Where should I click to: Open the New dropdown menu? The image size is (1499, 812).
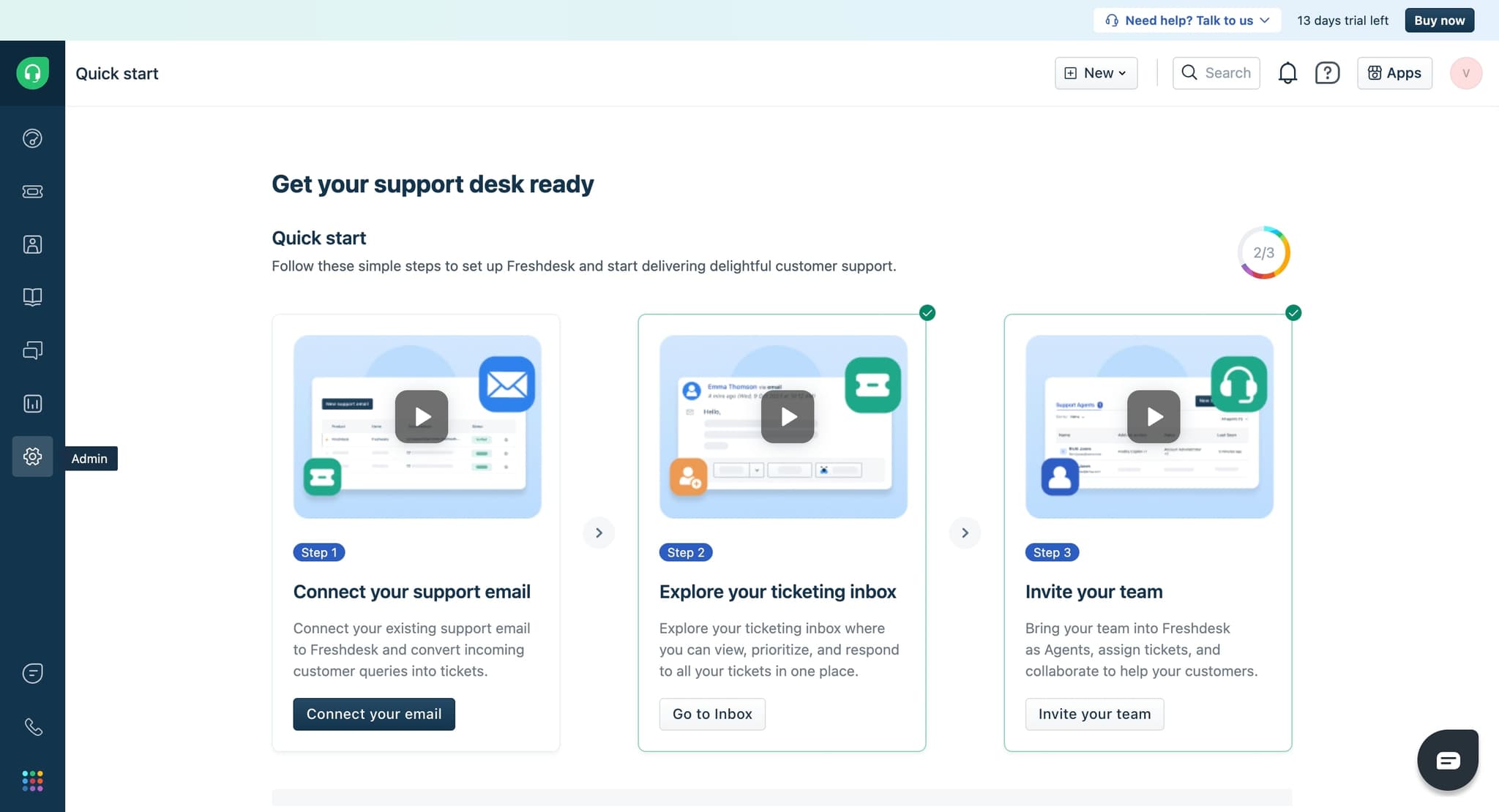1096,72
